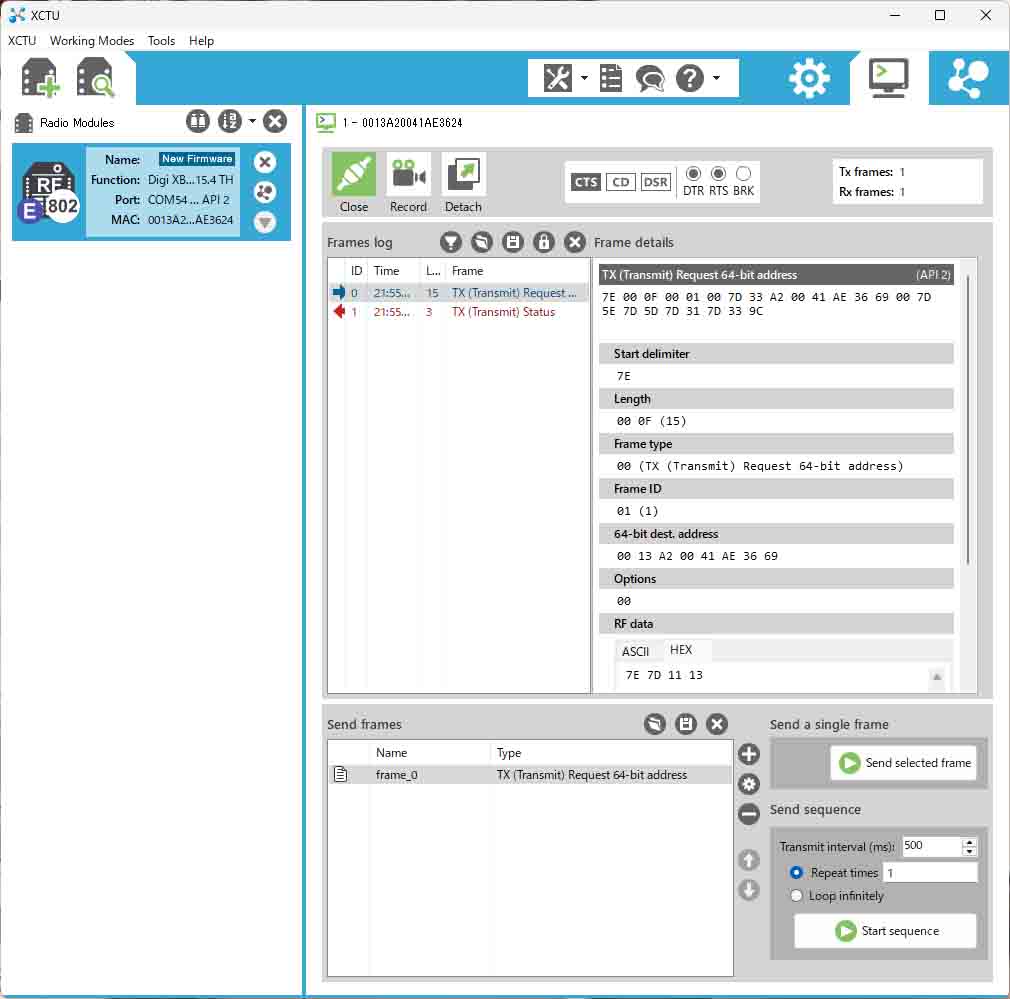Remove all radio modules with X icon
The height and width of the screenshot is (999, 1010).
[x=275, y=121]
